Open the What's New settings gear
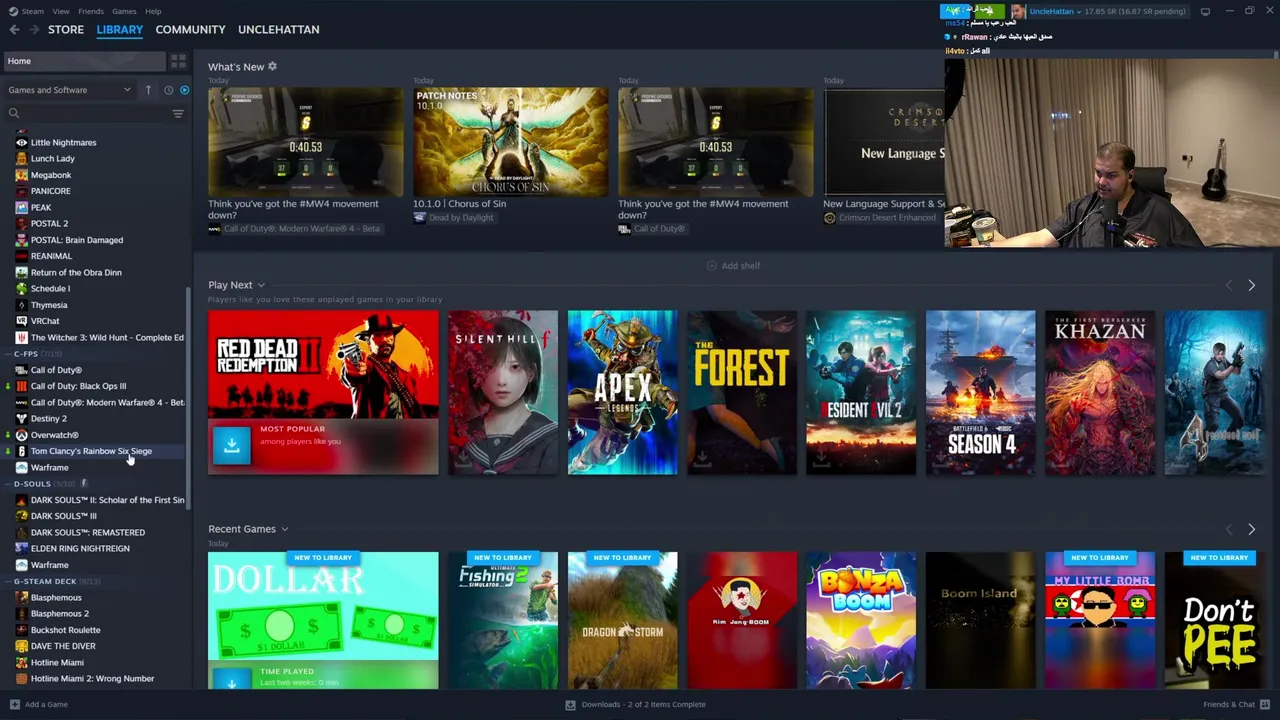 click(272, 67)
